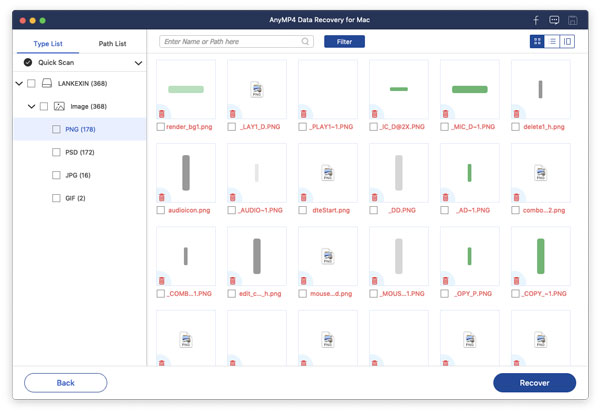Image resolution: width=600 pixels, height=413 pixels.
Task: Open the Filter options
Action: click(x=344, y=41)
